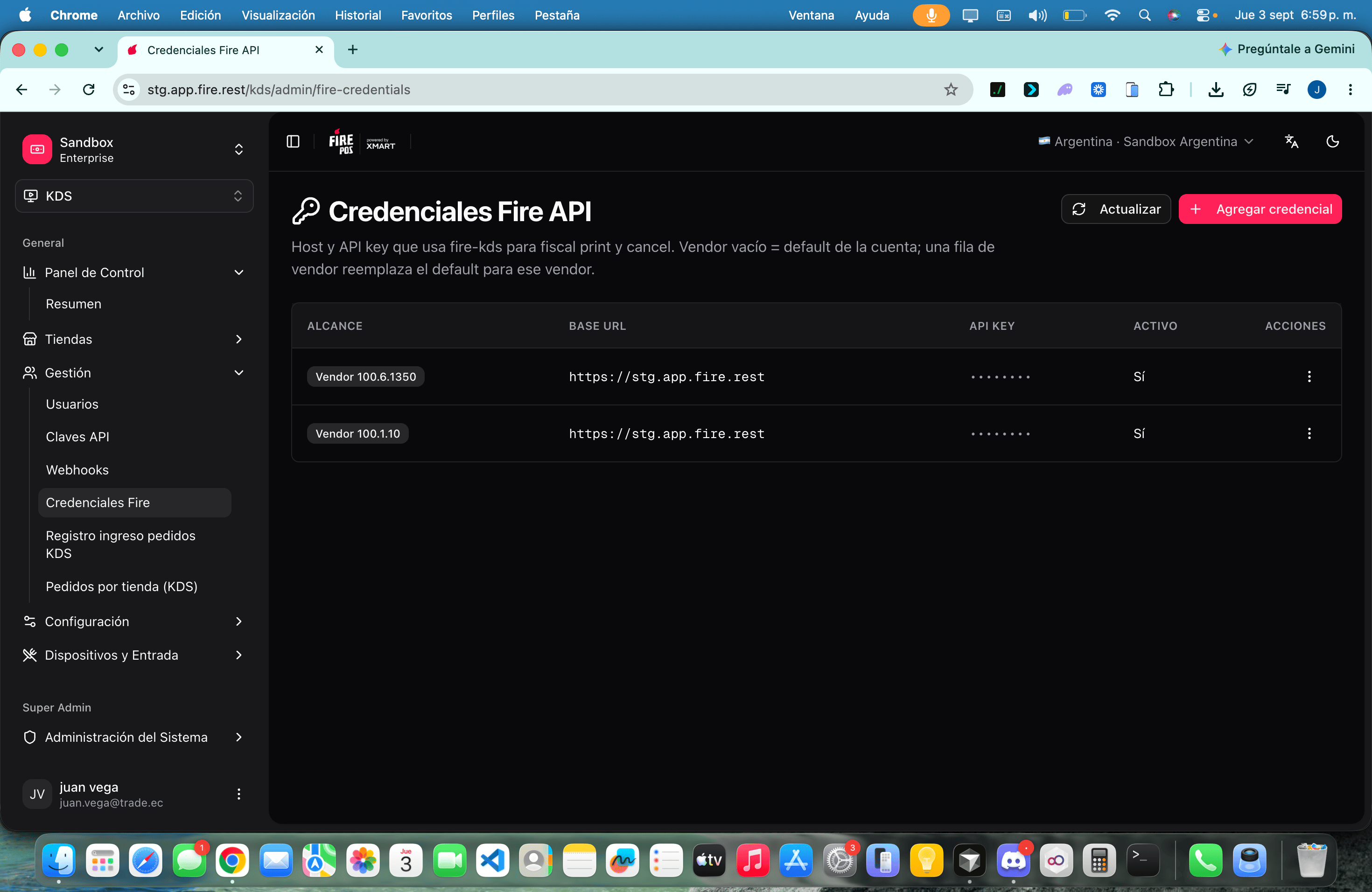The height and width of the screenshot is (892, 1372).
Task: Open the Perfiles menu
Action: 493,15
